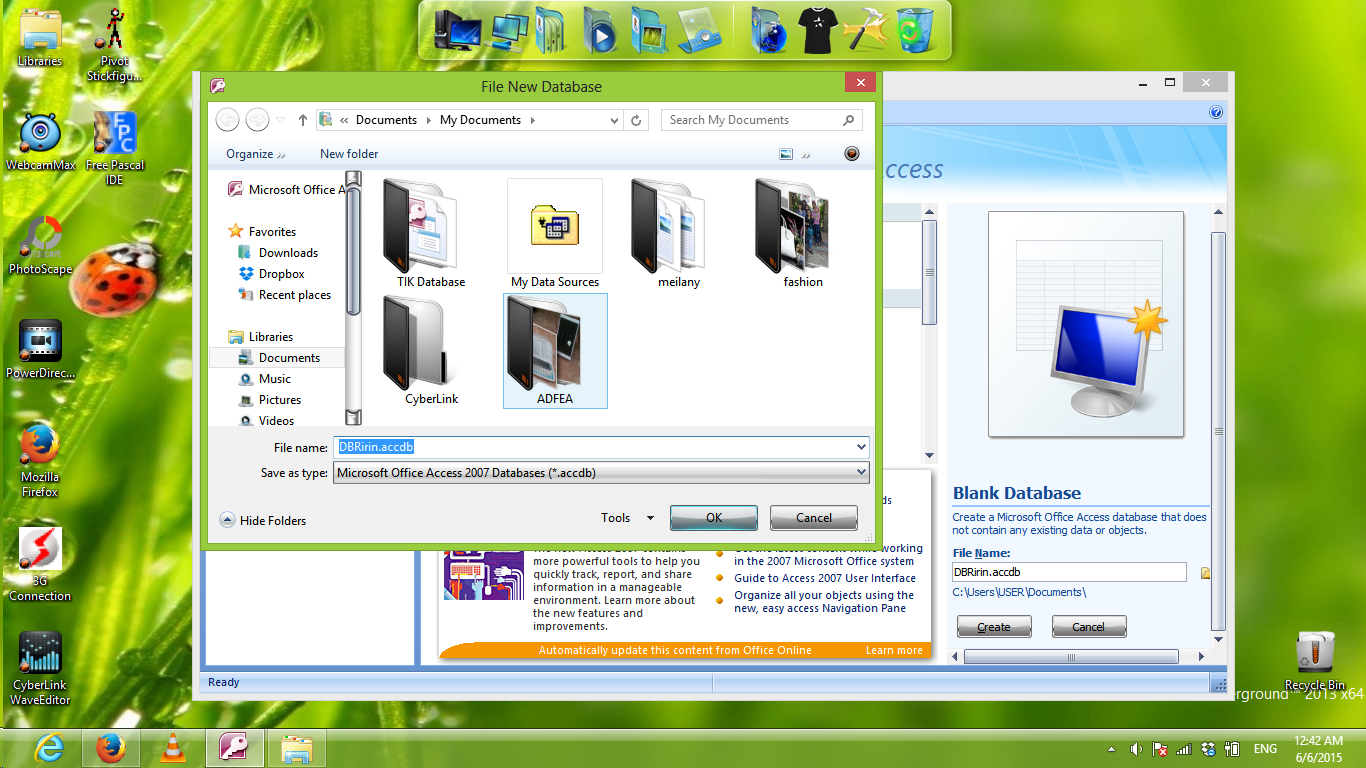Select the Music library

point(266,379)
